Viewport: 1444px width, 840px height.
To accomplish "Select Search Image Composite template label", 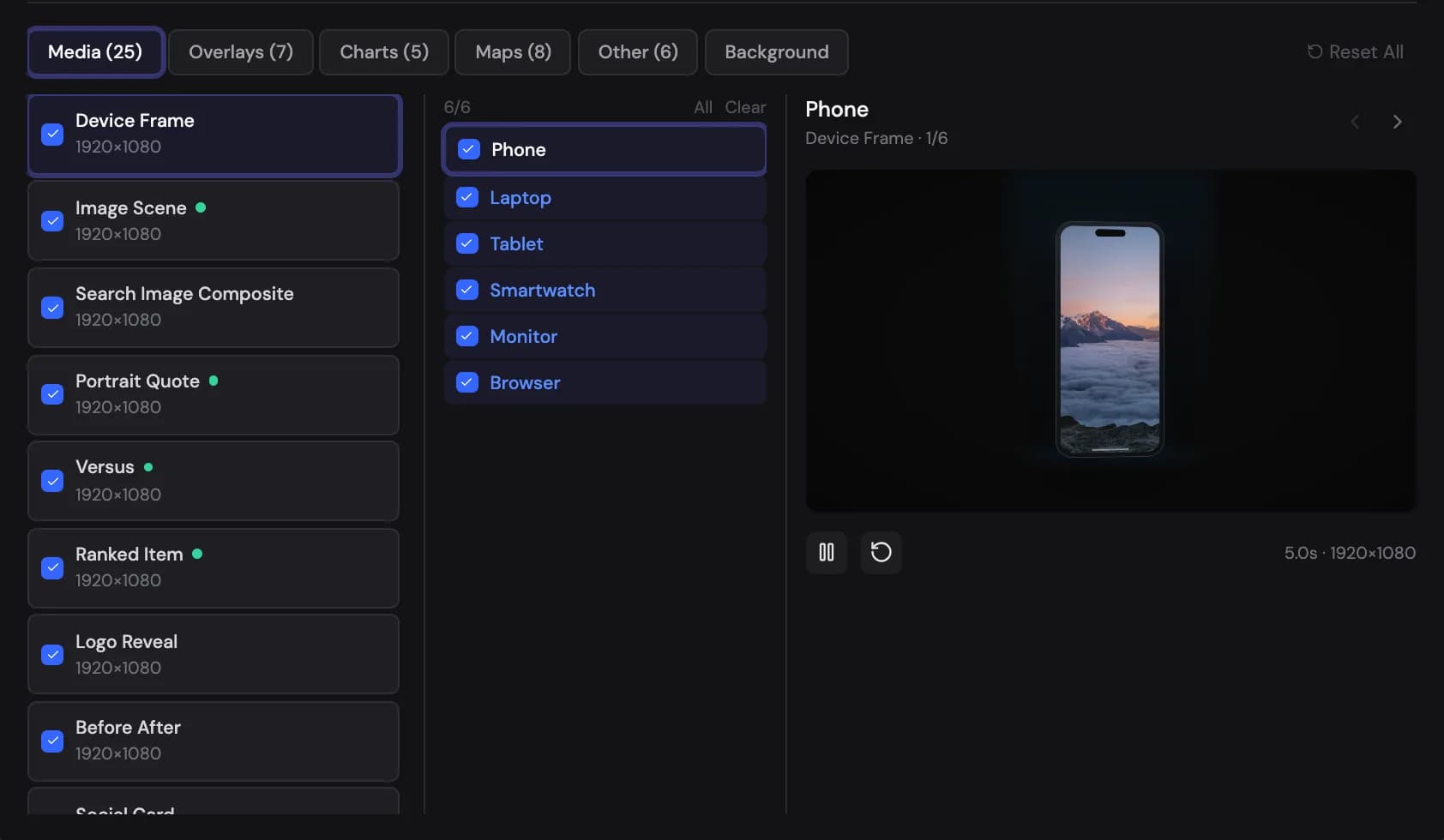I will (184, 294).
